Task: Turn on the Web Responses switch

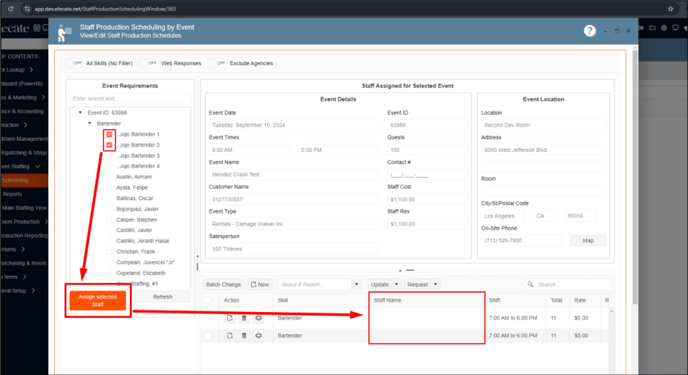Action: (x=148, y=63)
